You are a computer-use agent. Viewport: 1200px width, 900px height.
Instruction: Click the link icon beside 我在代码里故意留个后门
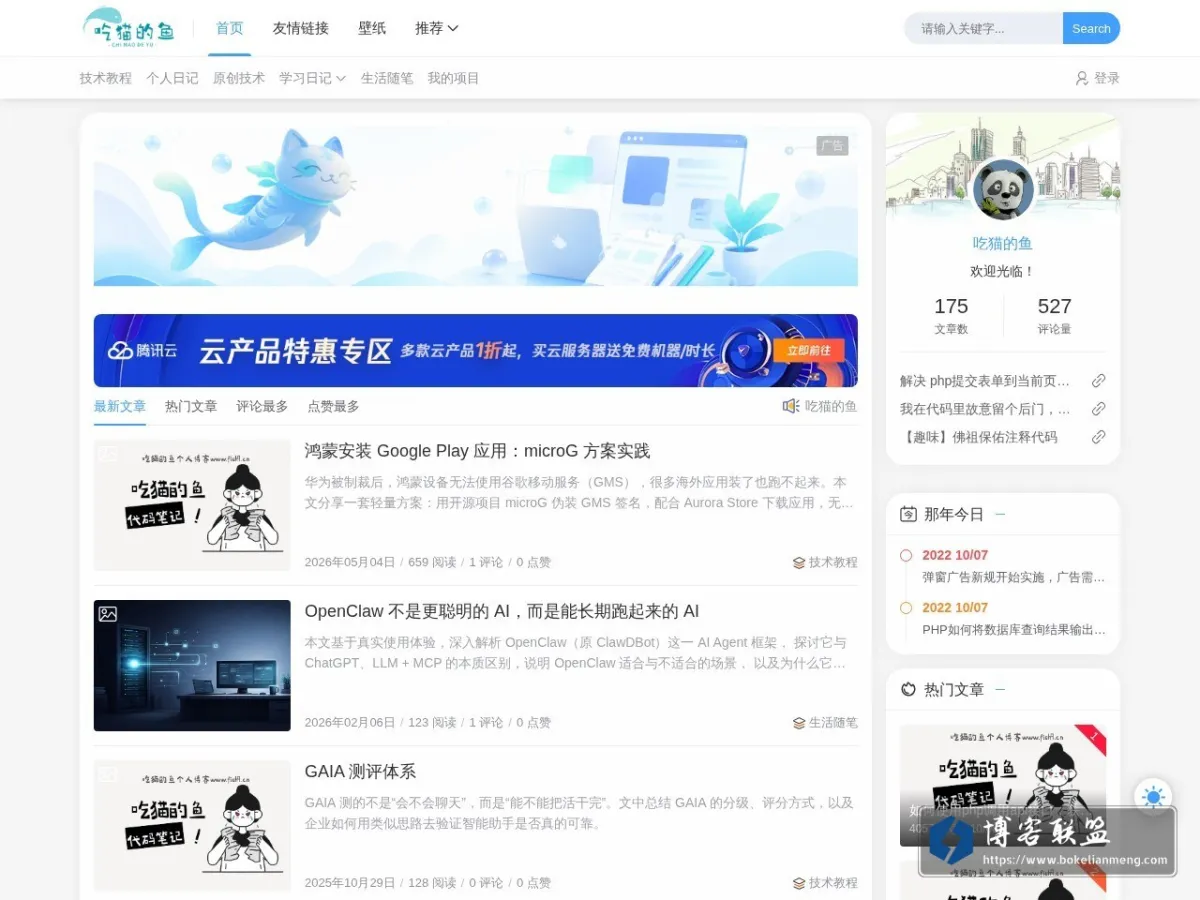tap(1098, 409)
